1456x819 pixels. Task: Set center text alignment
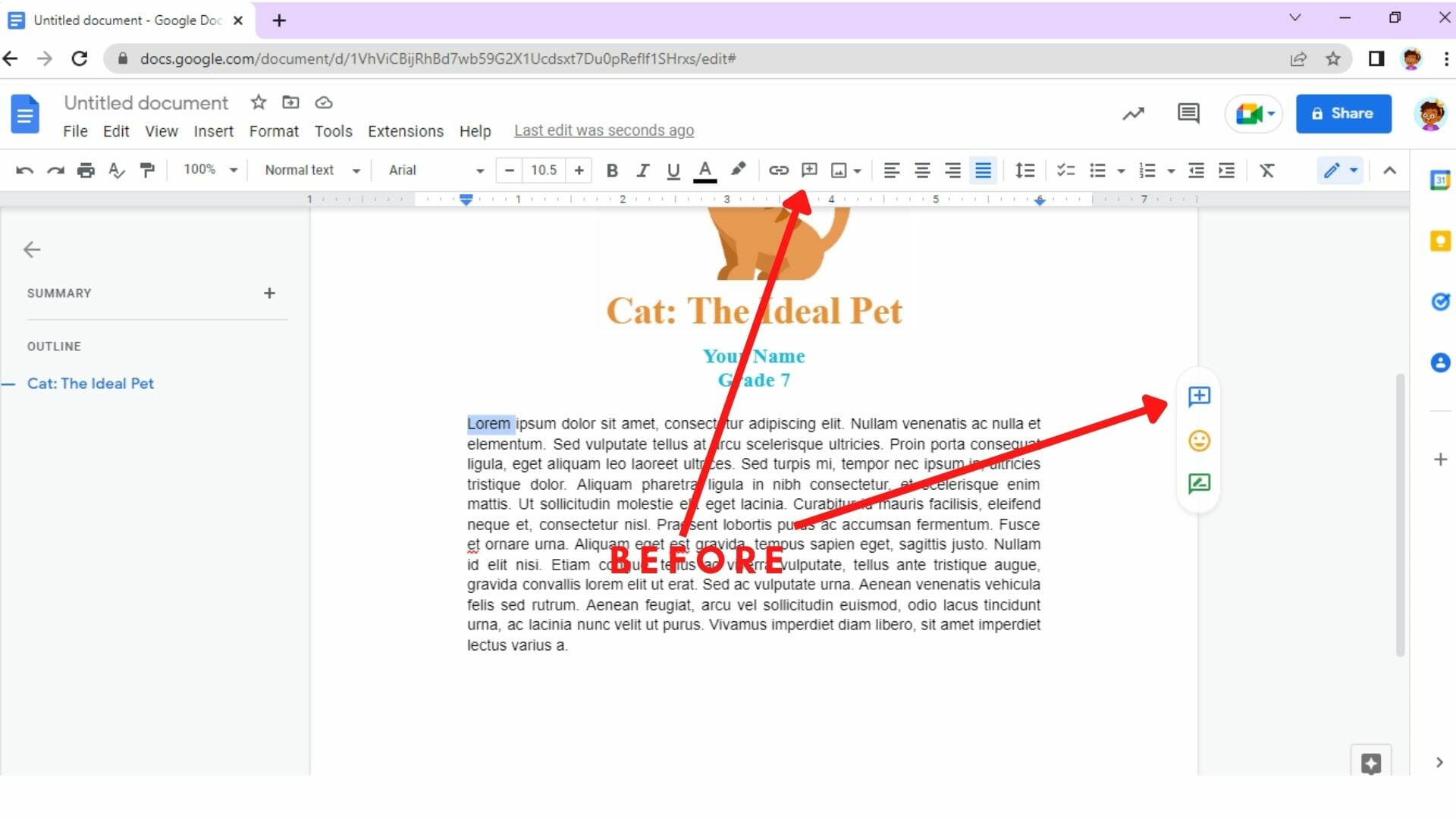click(922, 171)
